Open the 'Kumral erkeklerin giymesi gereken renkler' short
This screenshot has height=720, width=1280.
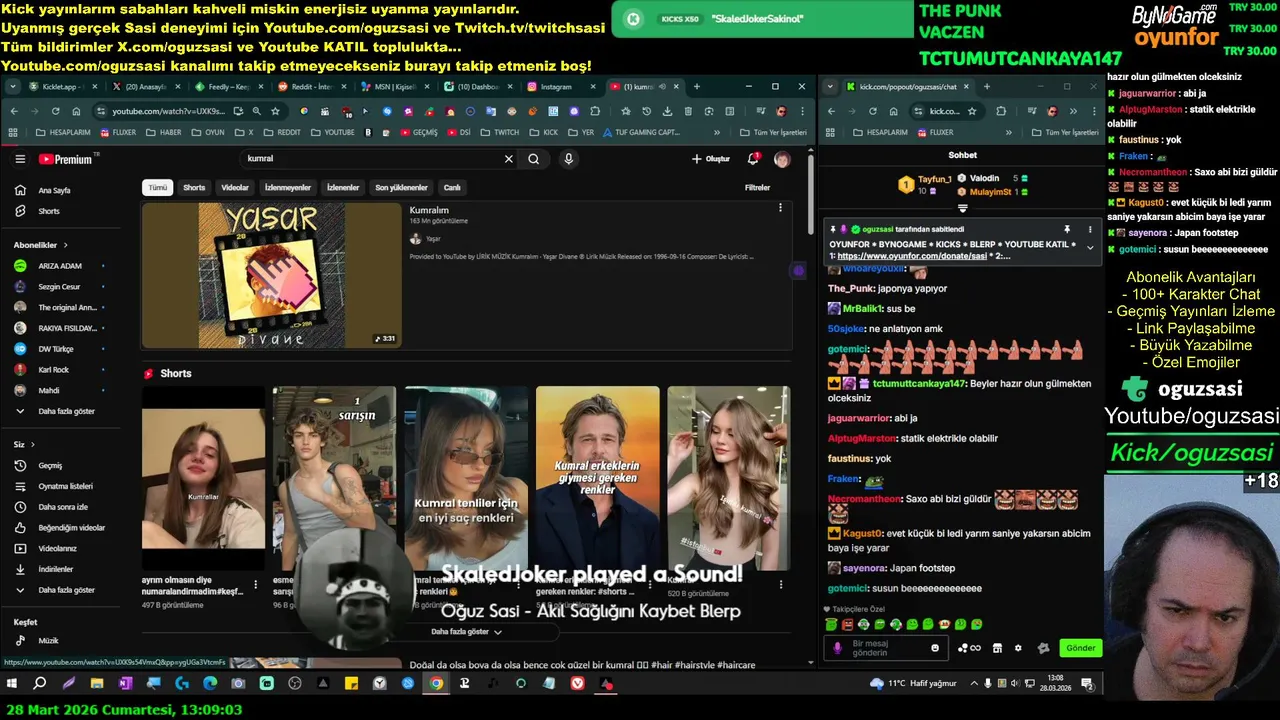click(x=598, y=478)
